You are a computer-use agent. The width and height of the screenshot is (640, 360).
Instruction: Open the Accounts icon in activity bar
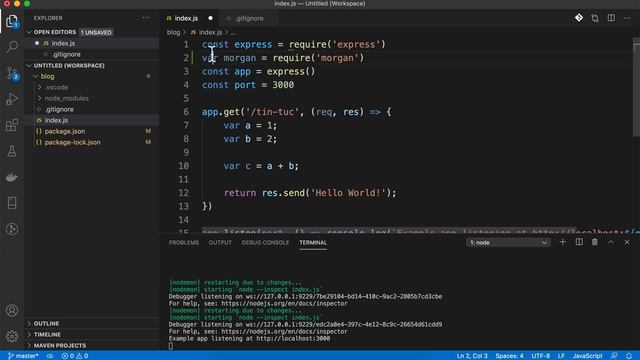click(12, 311)
